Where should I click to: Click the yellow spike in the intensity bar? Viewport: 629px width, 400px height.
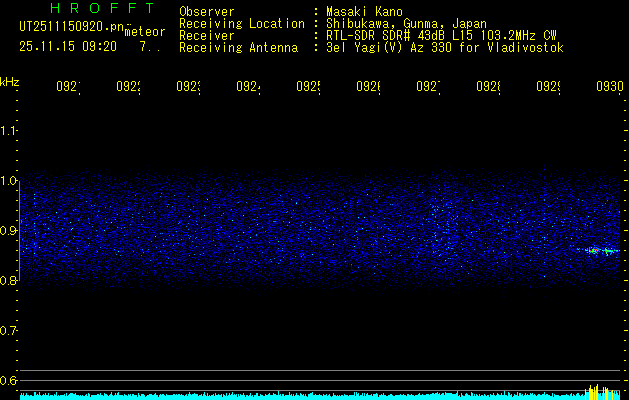(597, 389)
